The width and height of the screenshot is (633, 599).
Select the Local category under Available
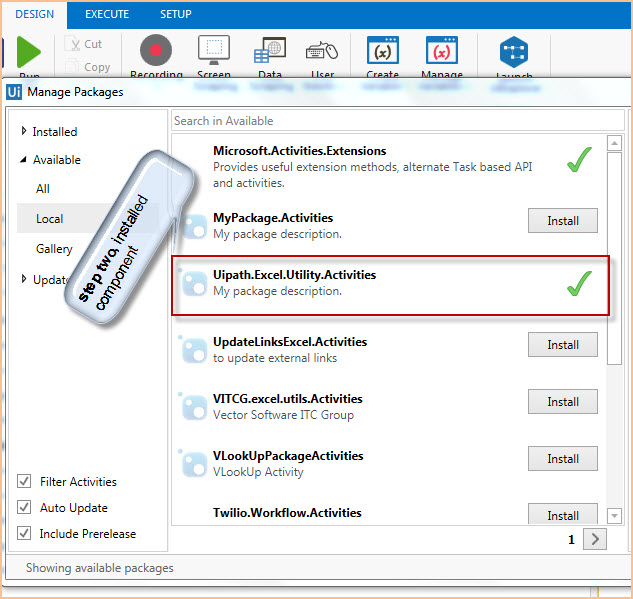50,219
